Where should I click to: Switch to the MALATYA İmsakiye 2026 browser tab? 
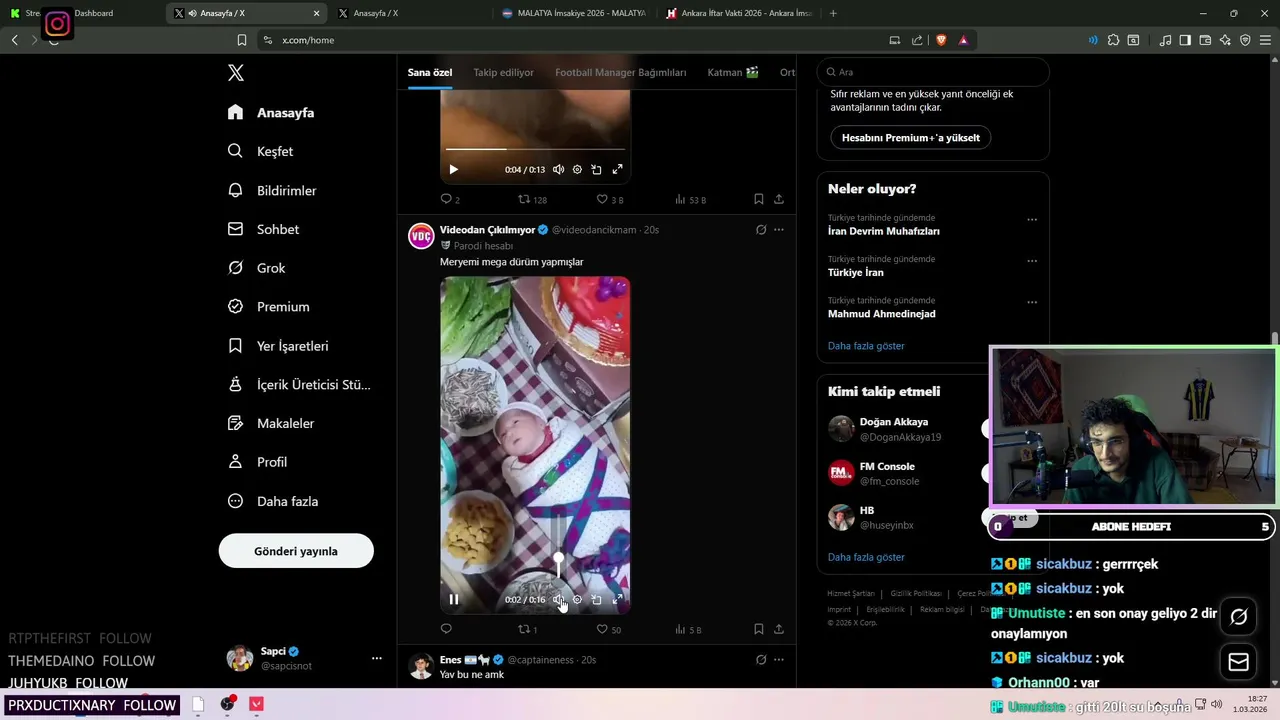(x=573, y=13)
